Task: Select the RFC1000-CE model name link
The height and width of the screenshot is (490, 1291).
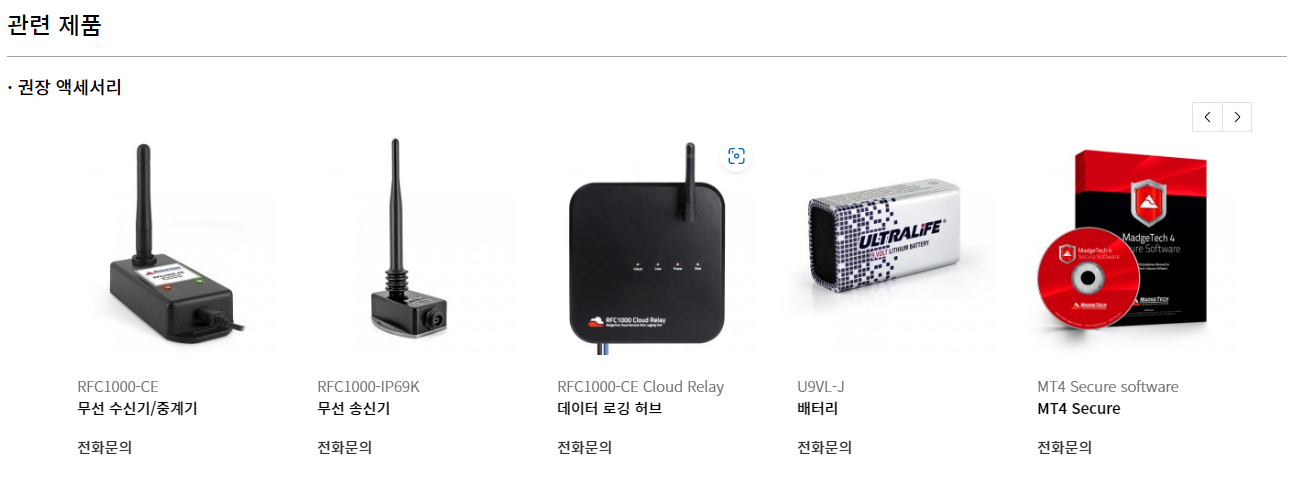Action: 118,387
